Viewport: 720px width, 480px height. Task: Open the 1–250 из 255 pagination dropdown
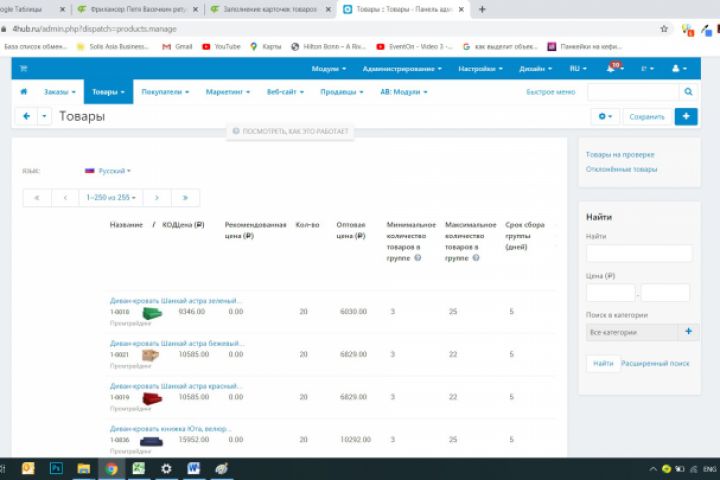pos(111,198)
